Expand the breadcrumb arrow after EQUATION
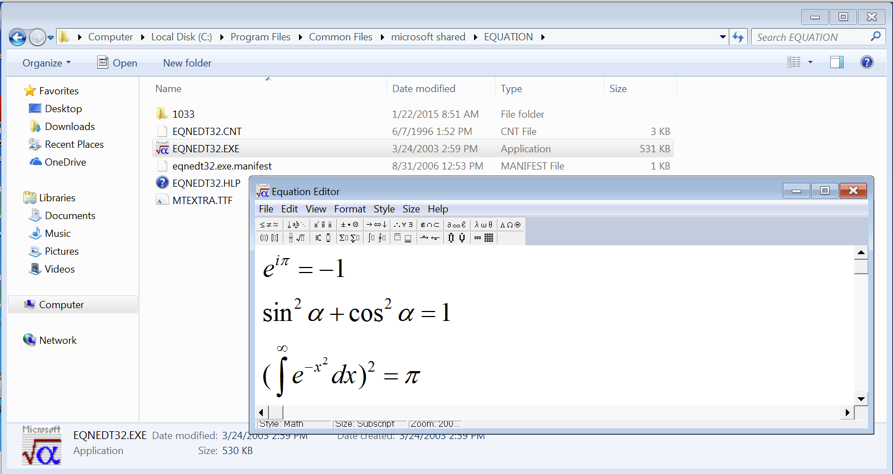Image resolution: width=893 pixels, height=474 pixels. tap(543, 37)
